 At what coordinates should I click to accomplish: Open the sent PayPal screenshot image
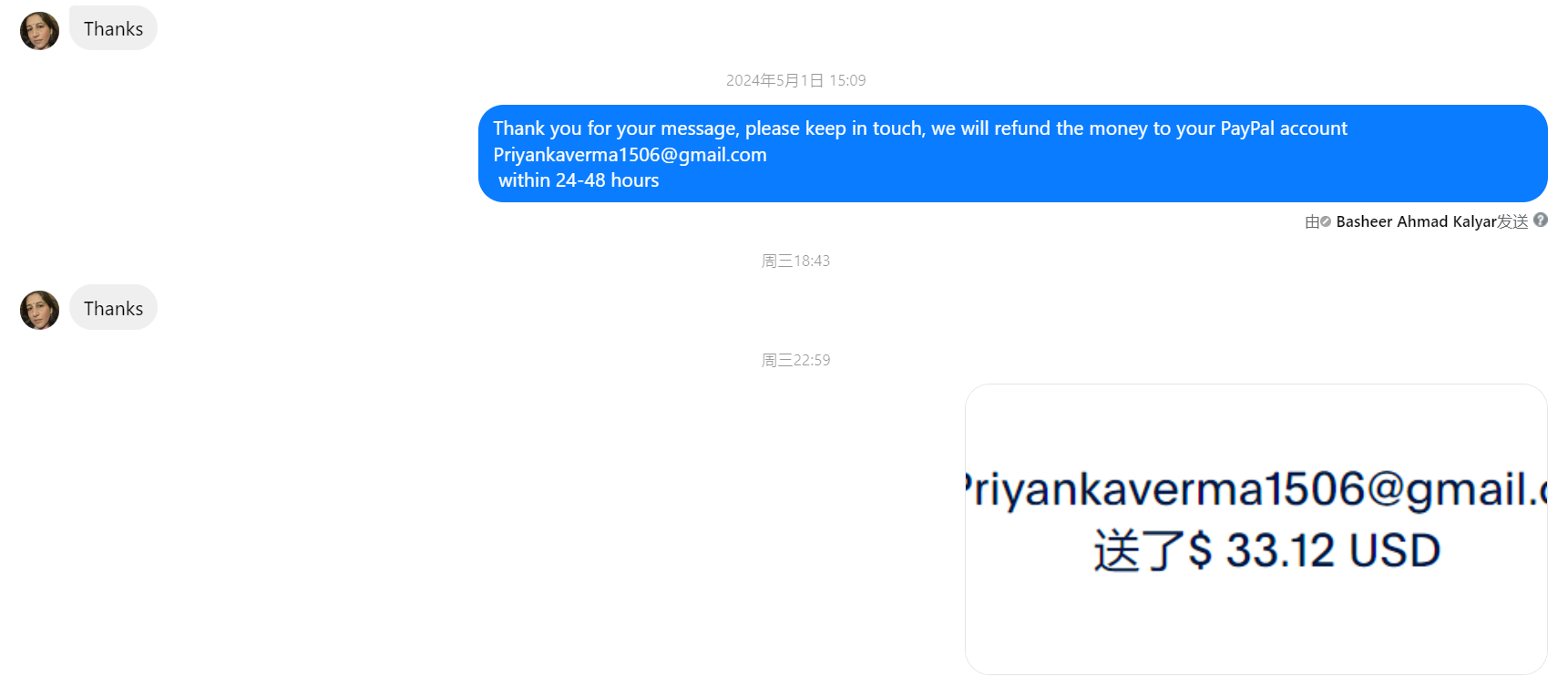[x=1256, y=529]
